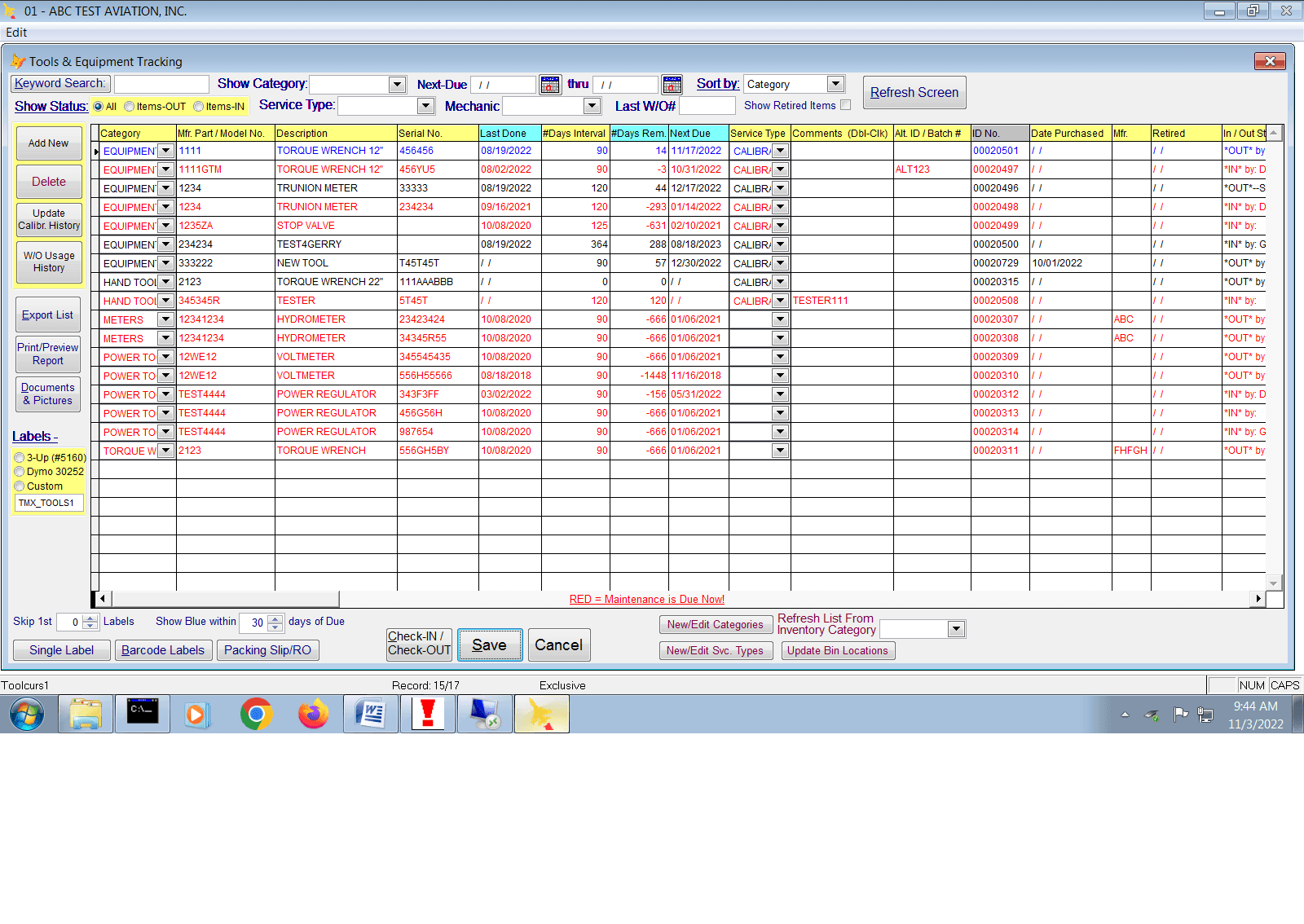Expand the Show Category dropdown
Image resolution: width=1304 pixels, height=924 pixels.
tap(397, 85)
